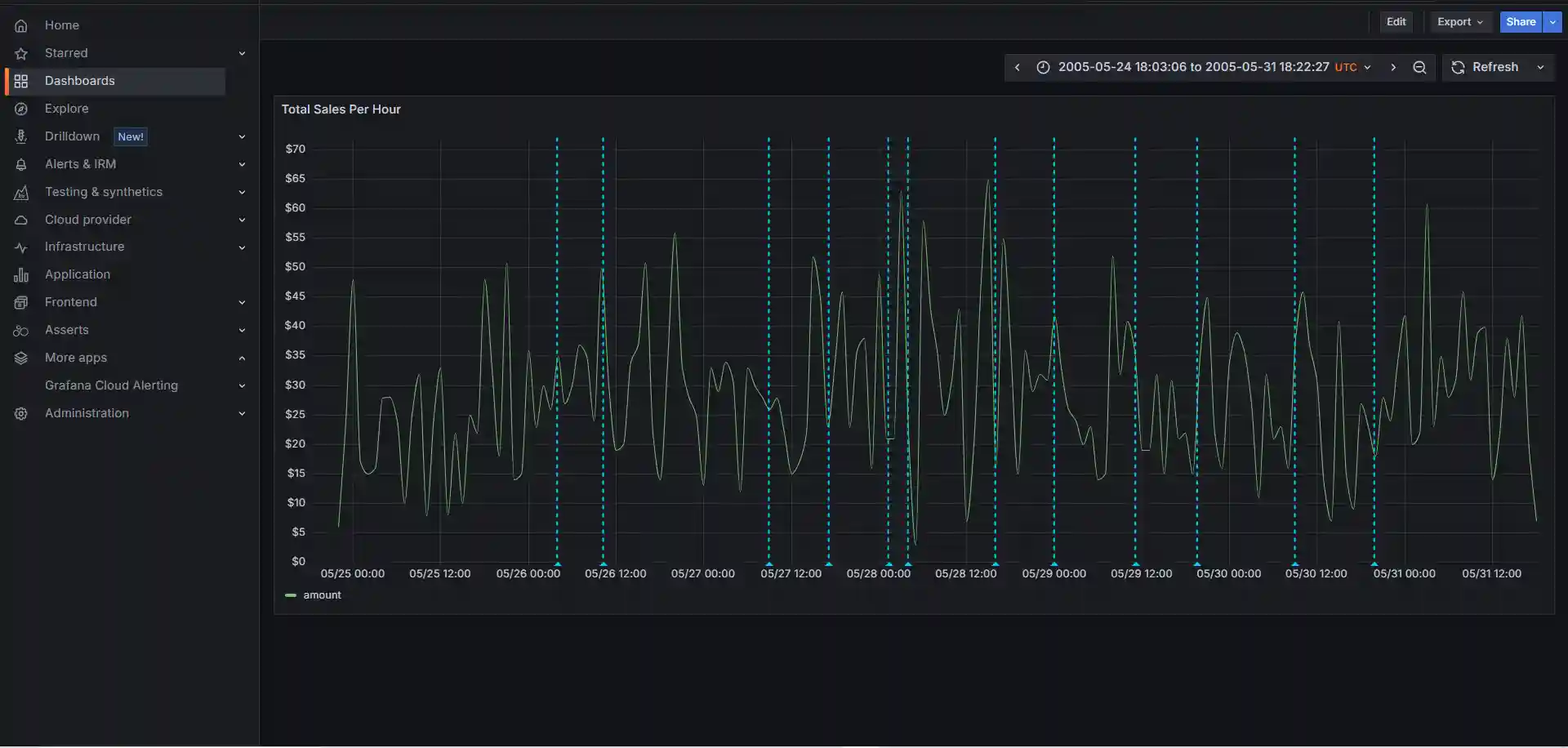Click the 05/25 00:00 x-axis label

[353, 574]
